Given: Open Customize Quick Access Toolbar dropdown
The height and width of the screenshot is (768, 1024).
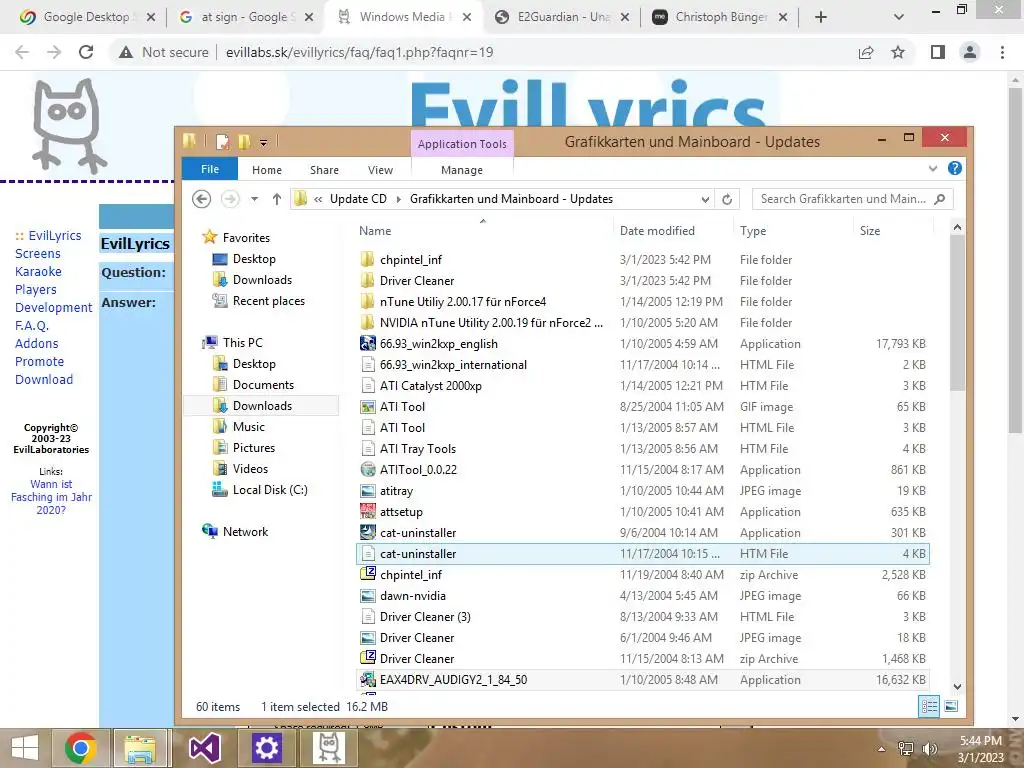Looking at the screenshot, I should pyautogui.click(x=263, y=142).
